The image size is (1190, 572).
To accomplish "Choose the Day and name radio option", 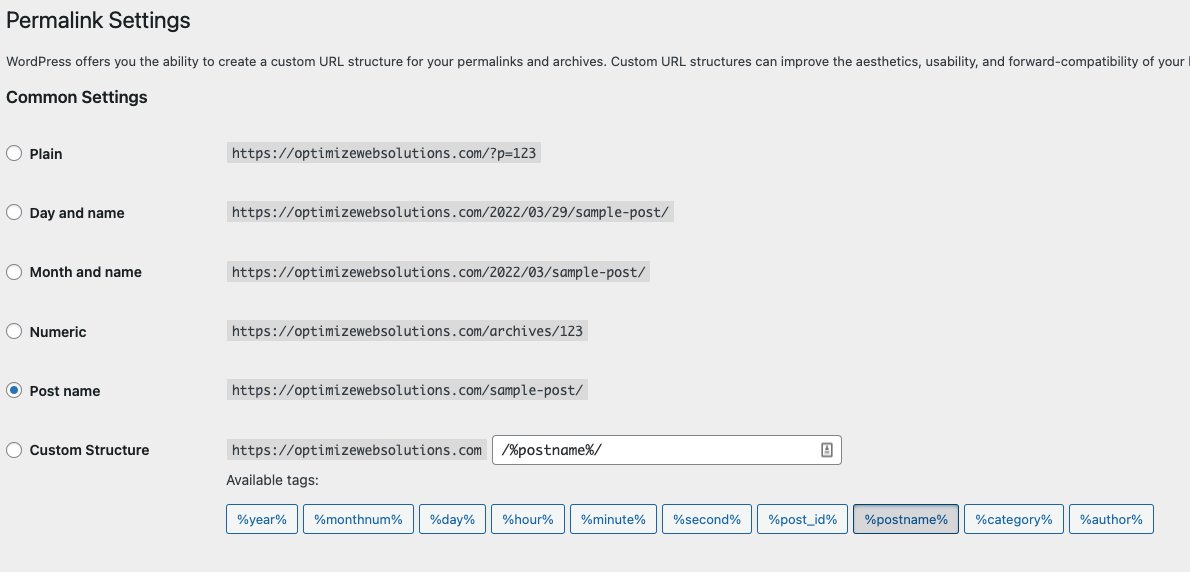I will [14, 212].
